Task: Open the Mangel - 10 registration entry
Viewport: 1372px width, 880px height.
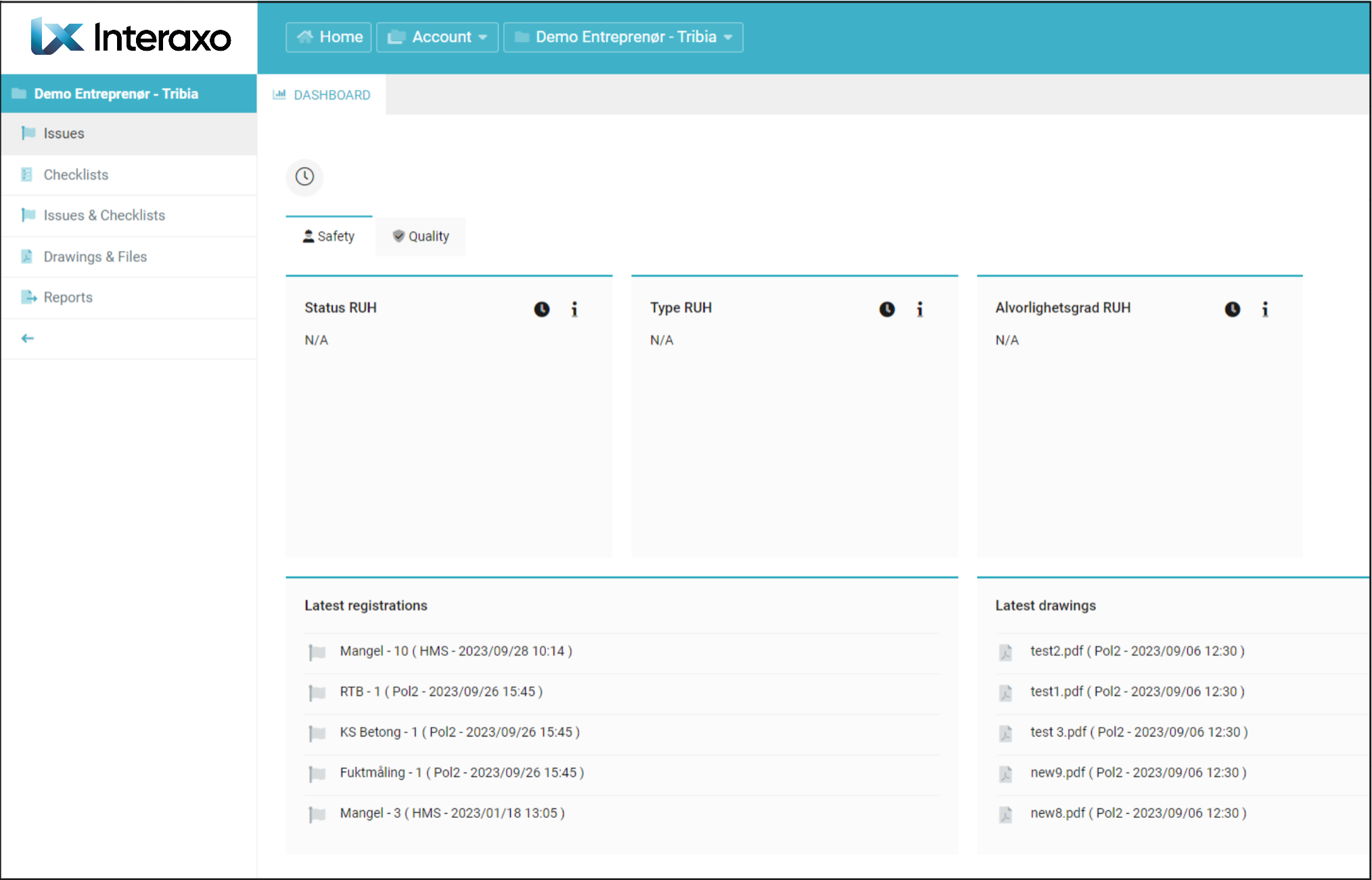Action: (x=455, y=651)
